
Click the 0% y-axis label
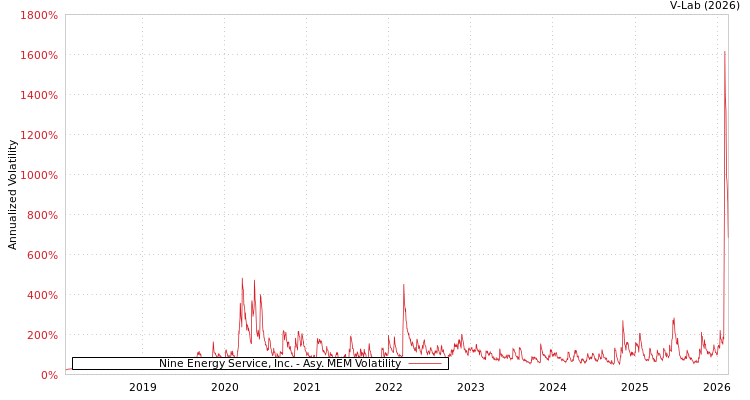pos(49,375)
